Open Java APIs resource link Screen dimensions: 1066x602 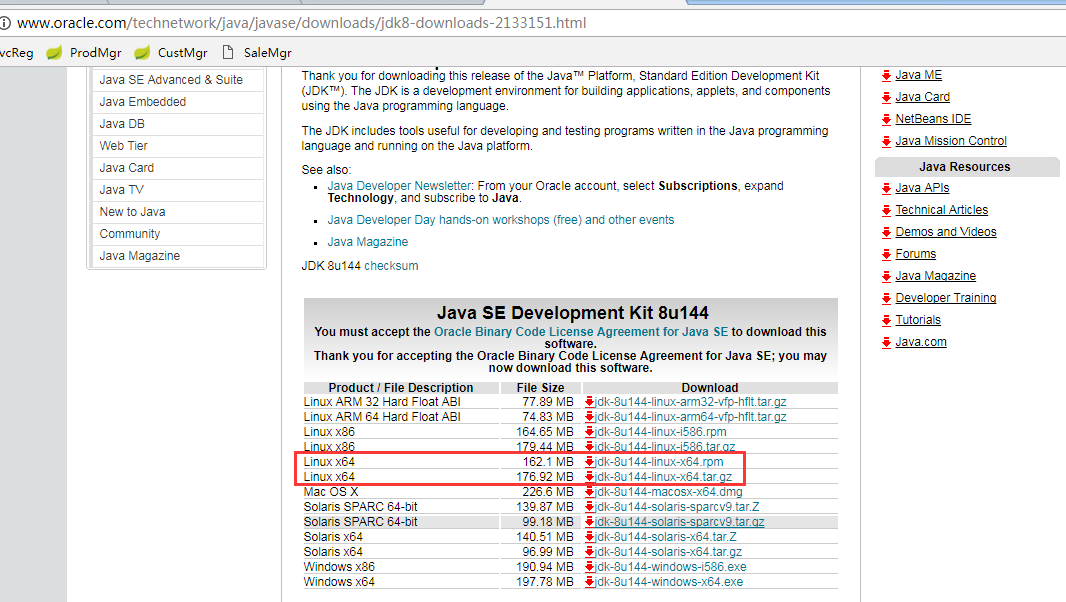click(x=922, y=188)
